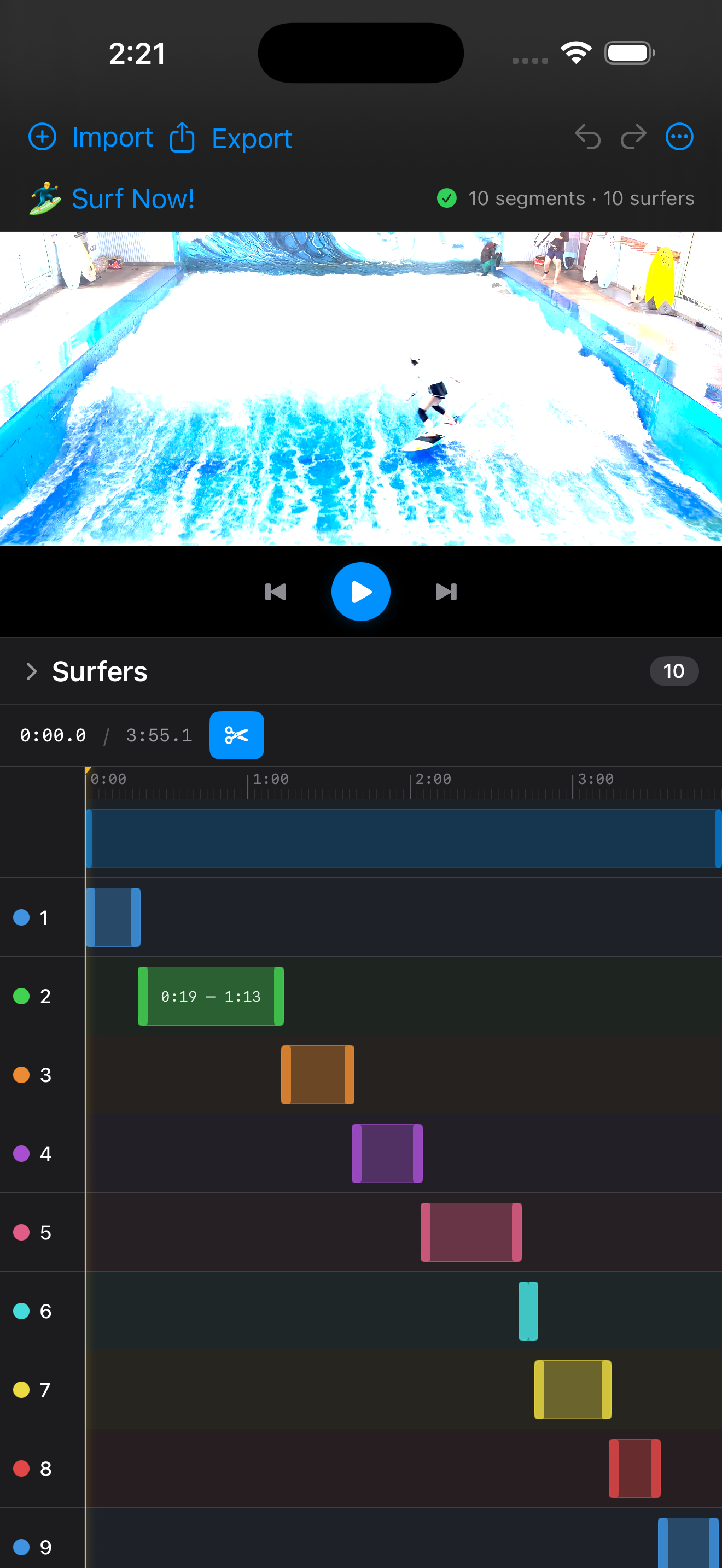
Task: Play the video
Action: click(361, 592)
